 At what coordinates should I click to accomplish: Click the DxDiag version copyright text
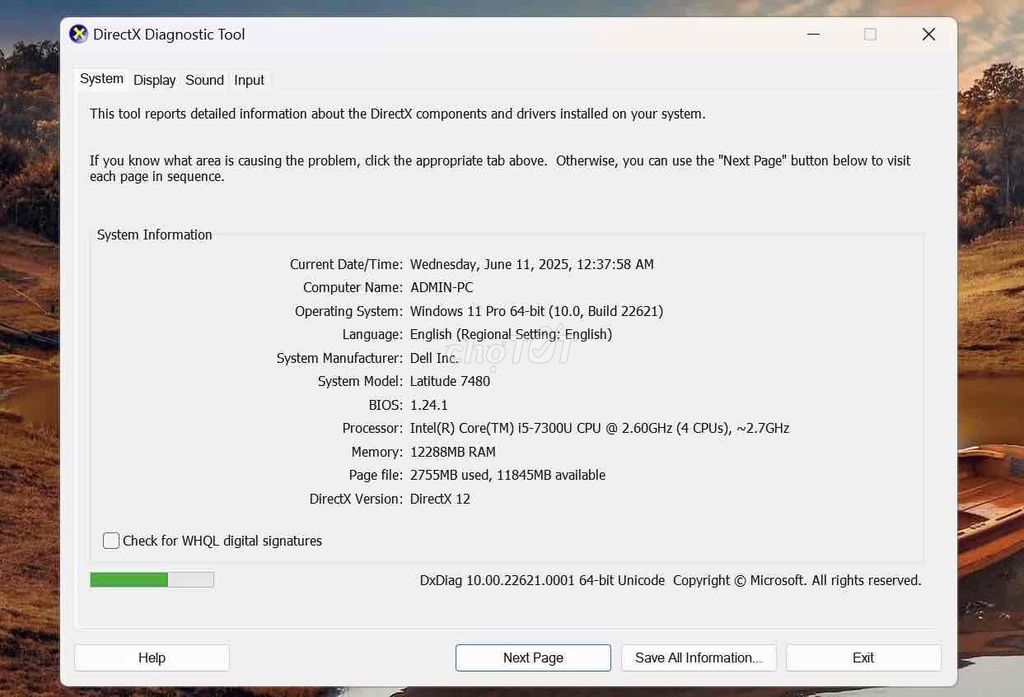tap(670, 580)
